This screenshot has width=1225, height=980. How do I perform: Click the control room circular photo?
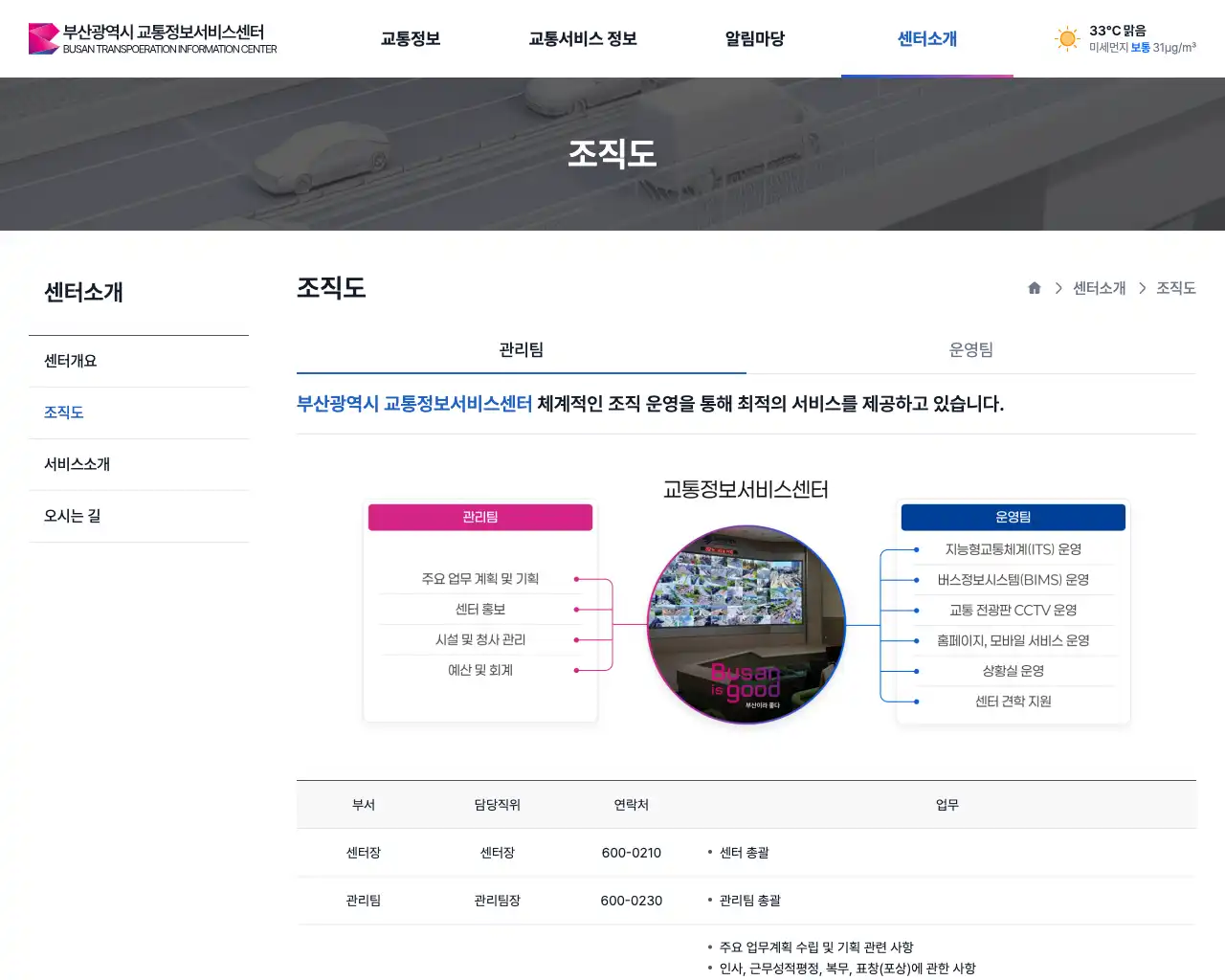(x=746, y=624)
